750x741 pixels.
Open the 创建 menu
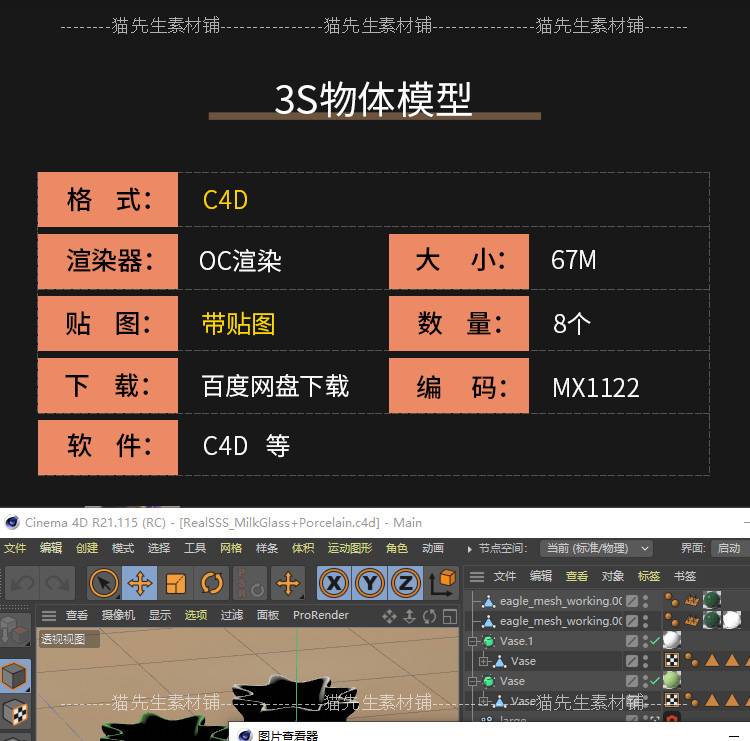(87, 548)
